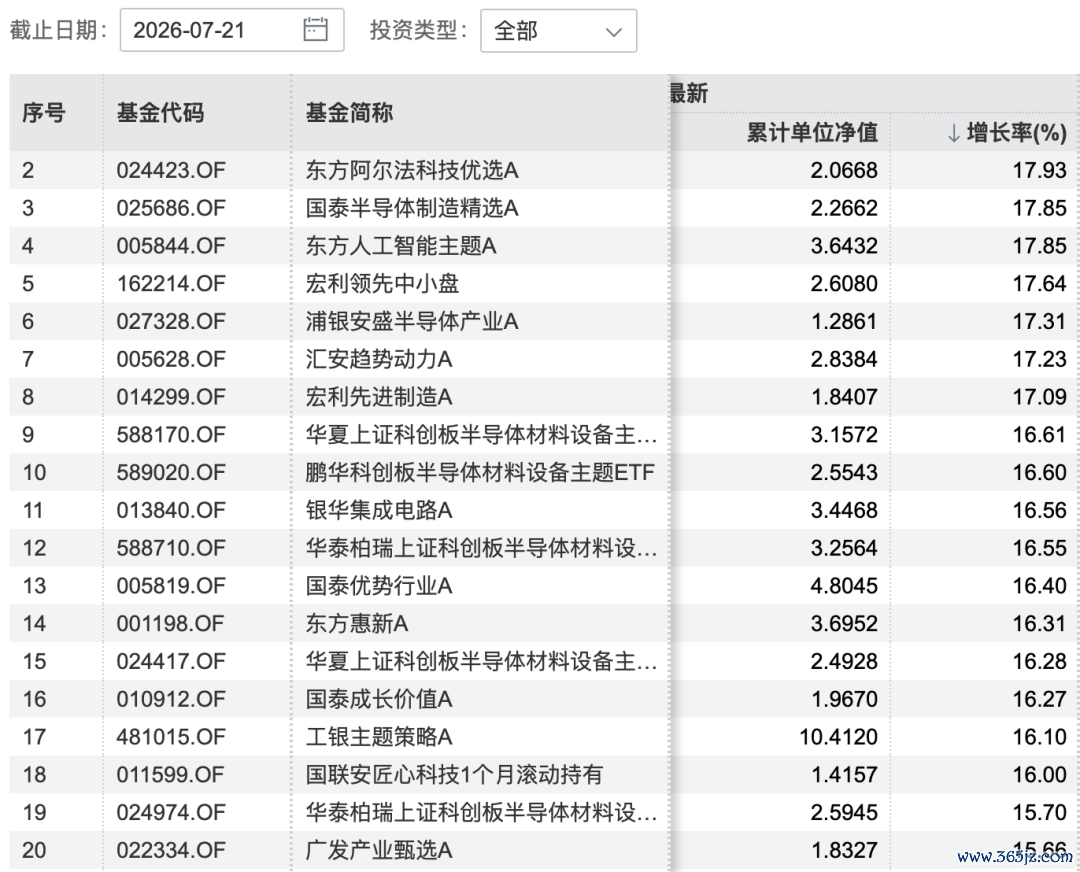Open the calendar picker icon
This screenshot has height=872, width=1080.
tap(315, 30)
